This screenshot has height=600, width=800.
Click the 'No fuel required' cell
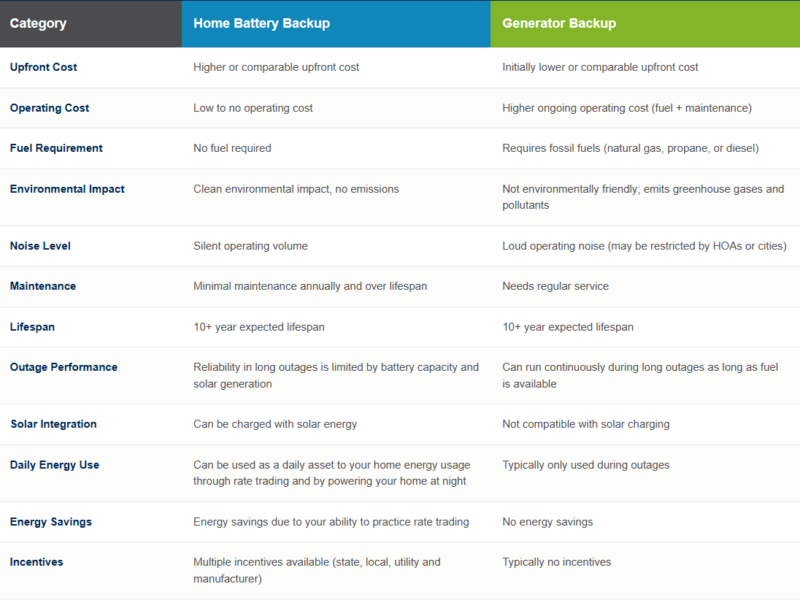click(x=232, y=148)
